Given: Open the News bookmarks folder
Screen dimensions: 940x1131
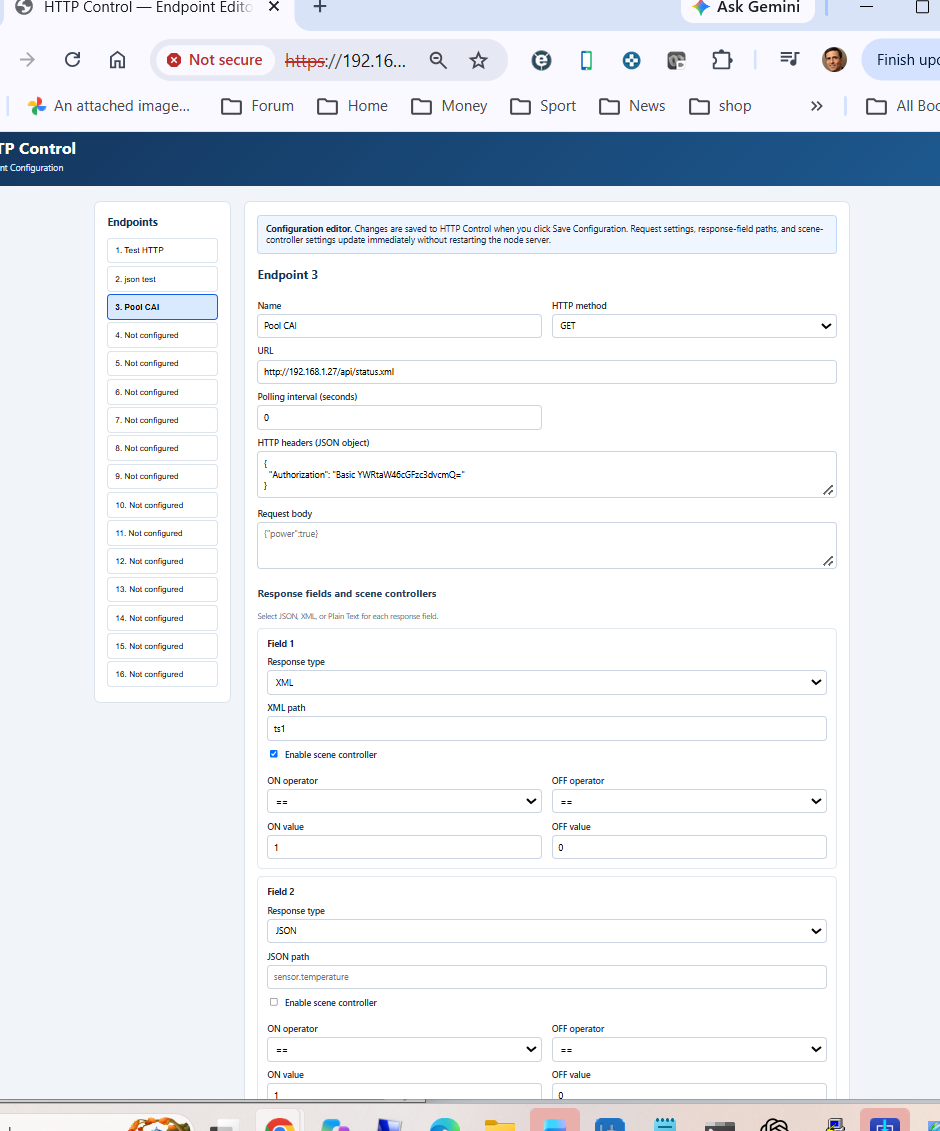Looking at the screenshot, I should tap(633, 106).
